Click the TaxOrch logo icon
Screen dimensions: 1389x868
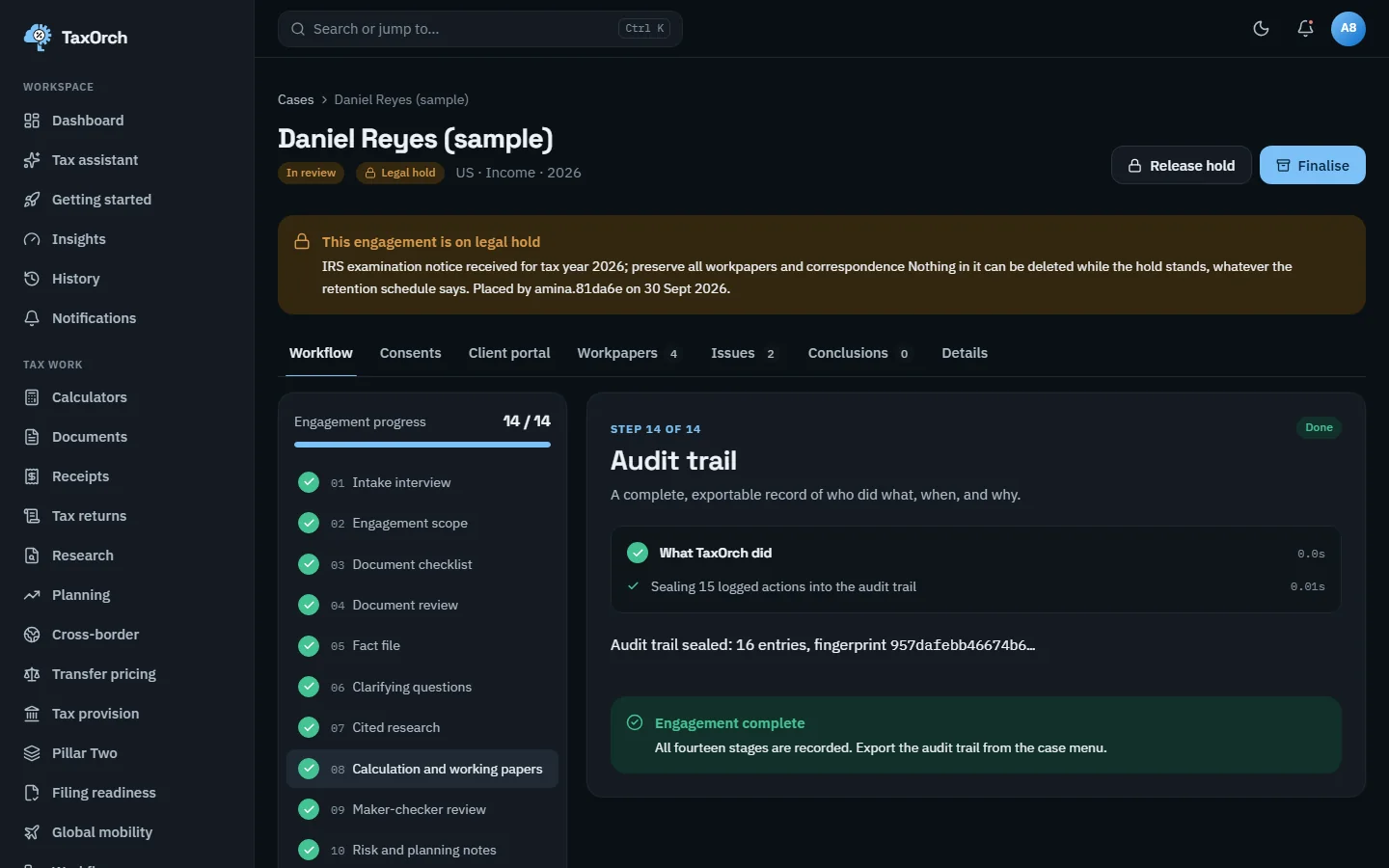pyautogui.click(x=38, y=37)
